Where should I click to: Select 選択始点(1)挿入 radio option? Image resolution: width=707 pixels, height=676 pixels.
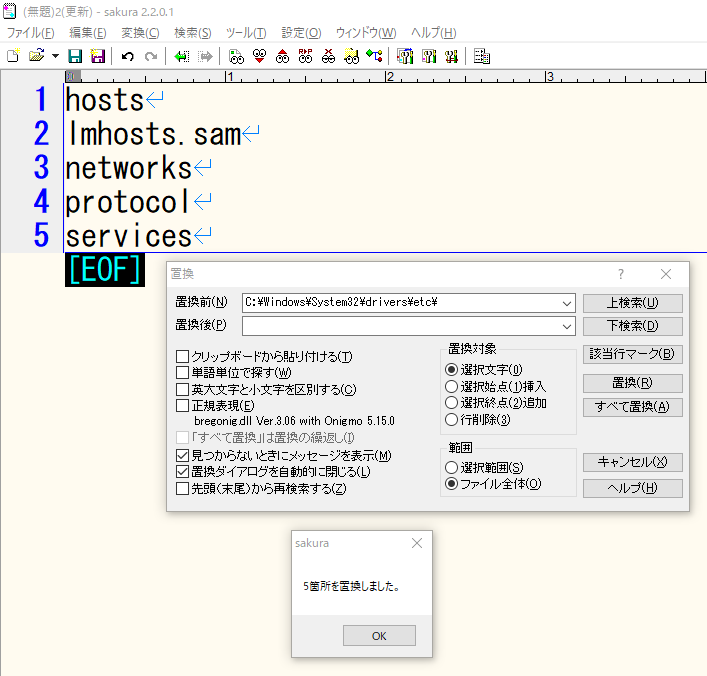point(451,386)
